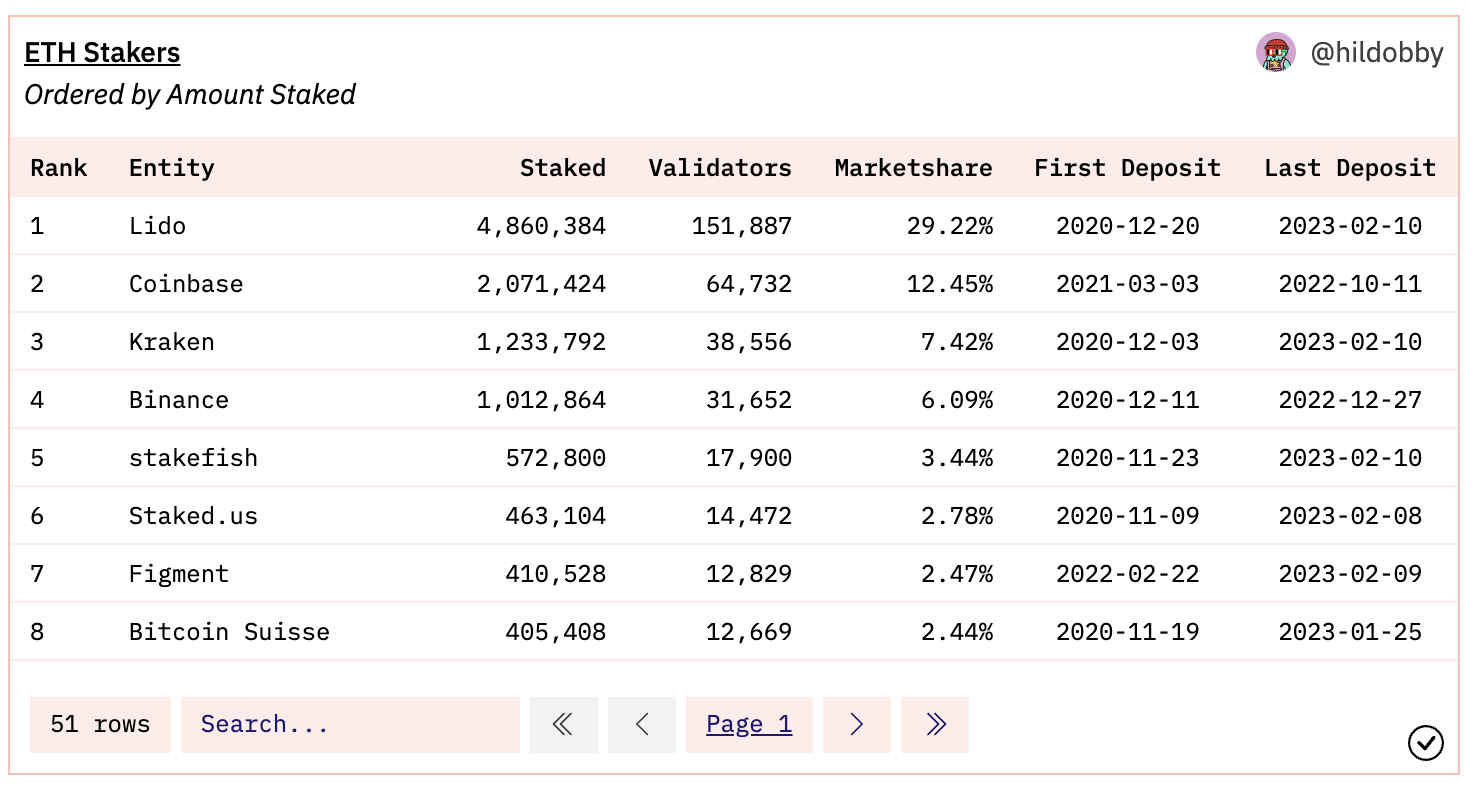Select the Lido entity row
Viewport: 1468px width, 792px height.
pyautogui.click(x=734, y=226)
